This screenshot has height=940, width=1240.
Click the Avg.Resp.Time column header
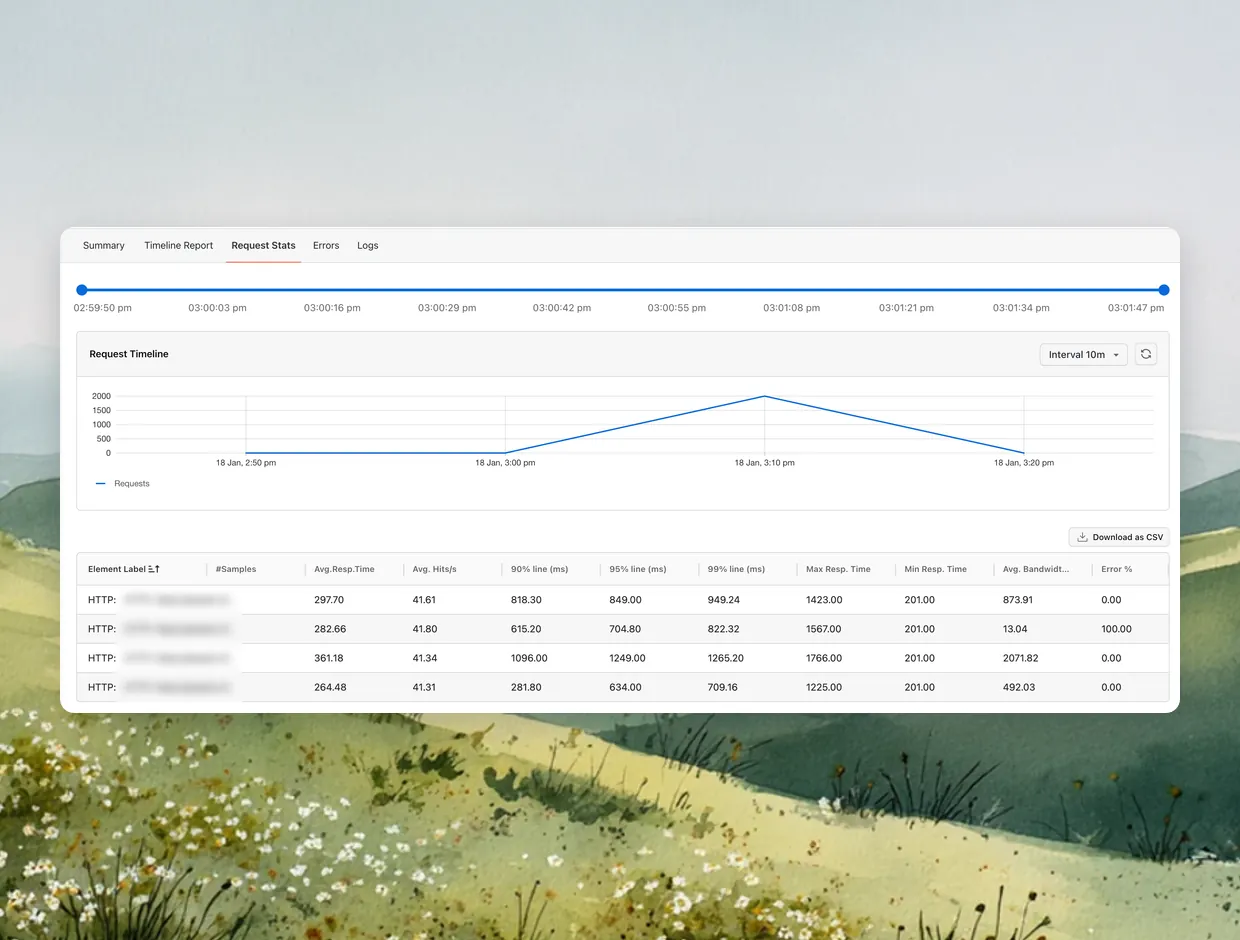(344, 569)
